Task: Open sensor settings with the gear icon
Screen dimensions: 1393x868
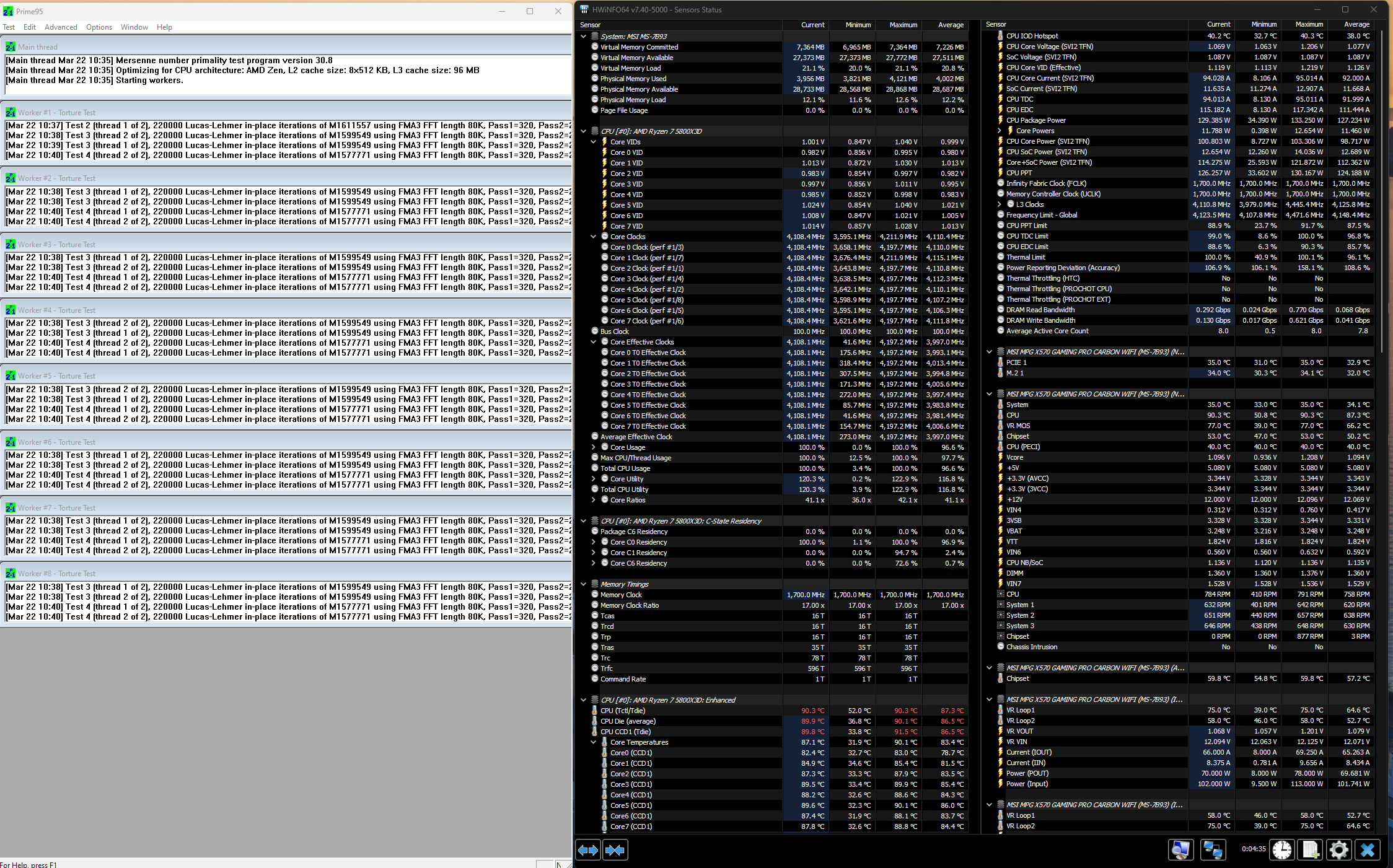Action: point(1338,850)
